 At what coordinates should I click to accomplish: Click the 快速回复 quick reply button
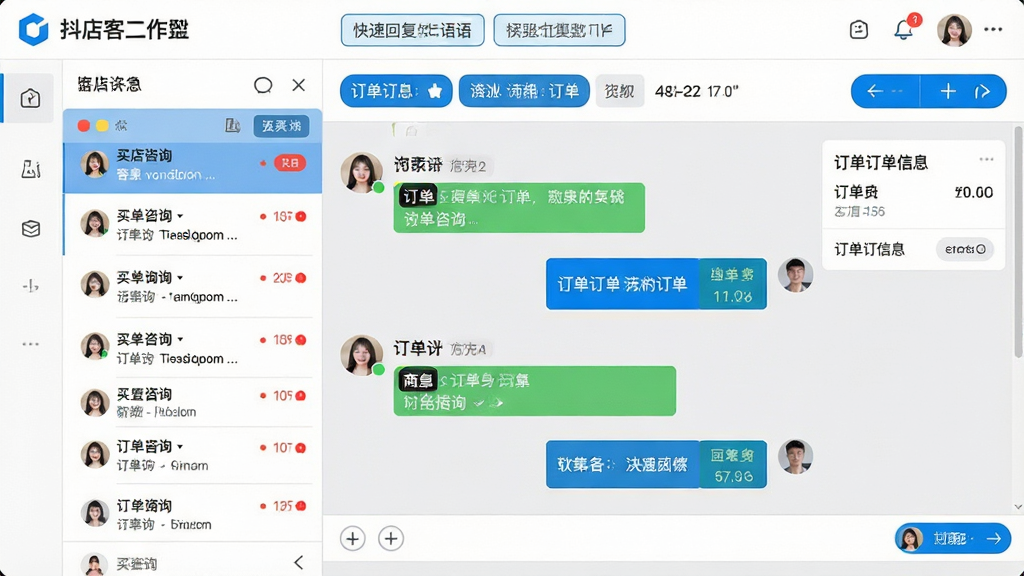pyautogui.click(x=412, y=30)
